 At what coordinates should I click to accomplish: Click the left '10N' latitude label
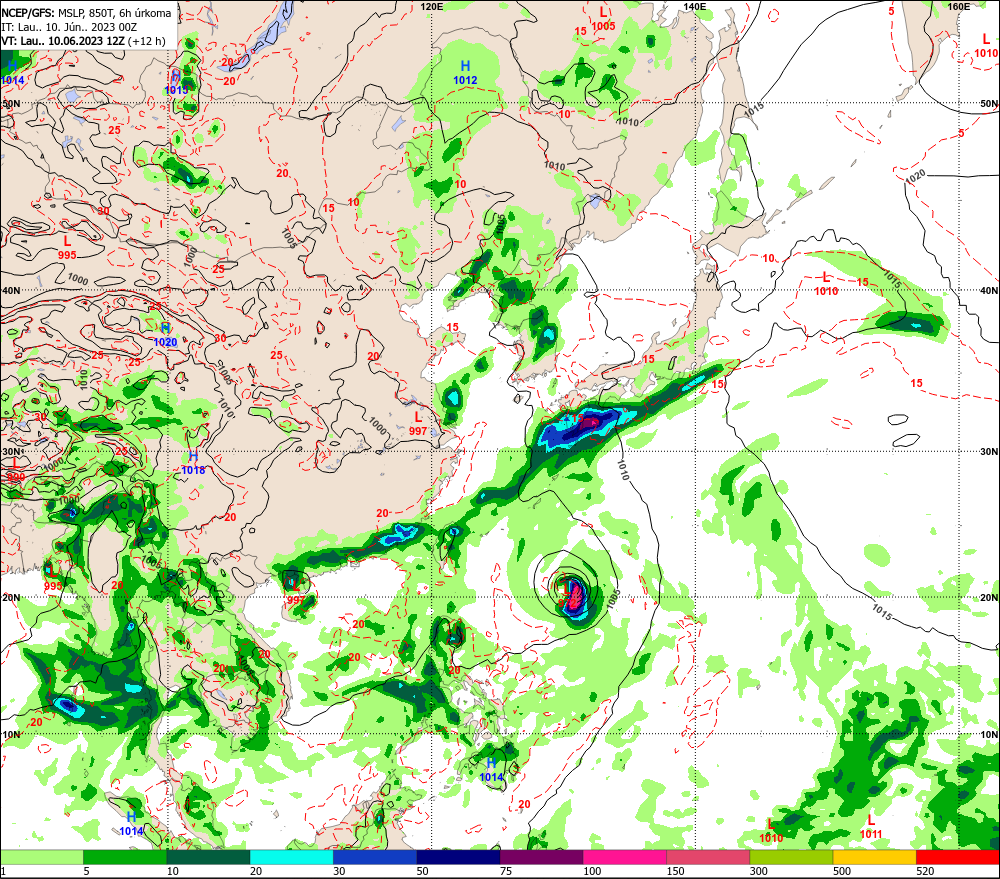click(x=11, y=734)
